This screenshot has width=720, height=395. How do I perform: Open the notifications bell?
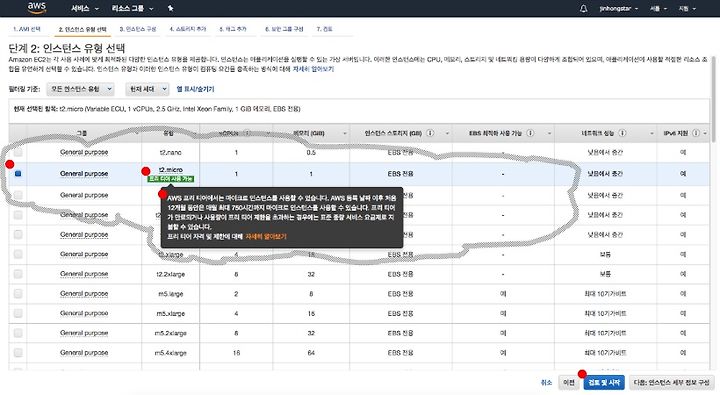pyautogui.click(x=583, y=8)
